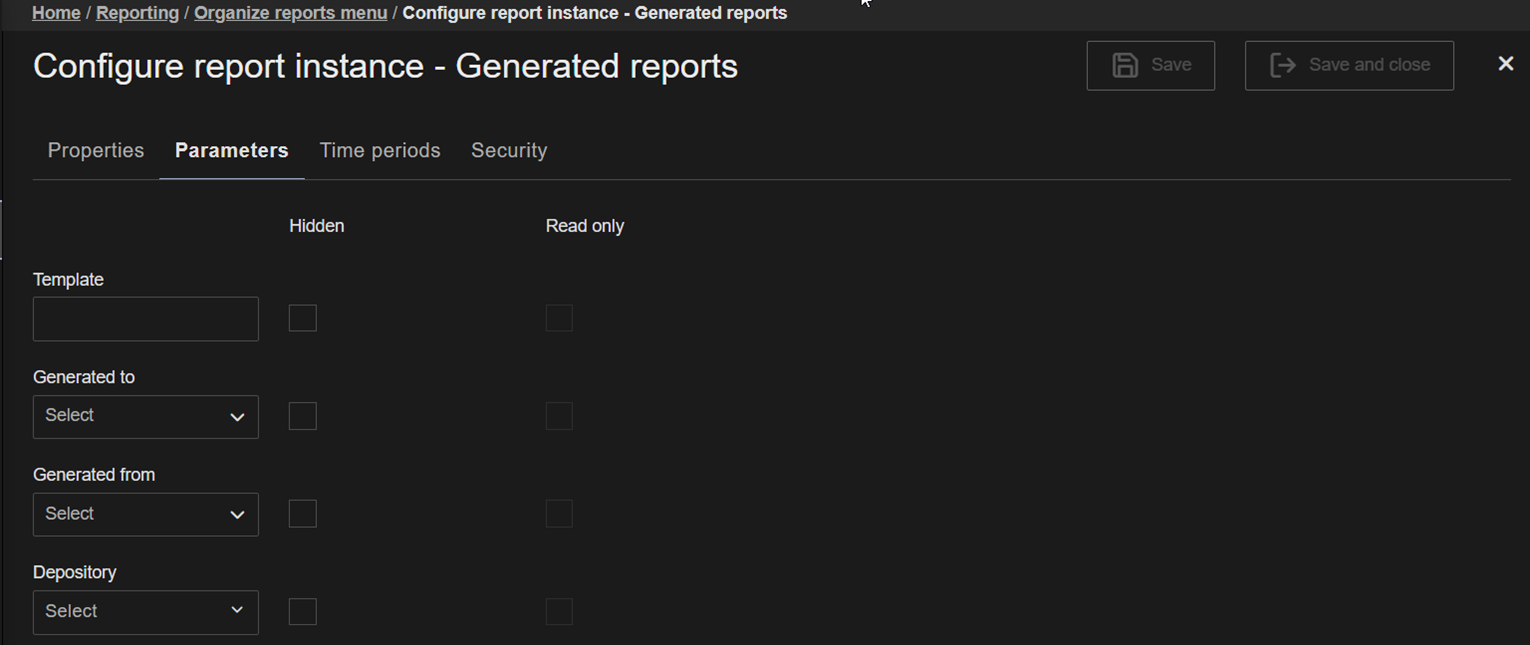The height and width of the screenshot is (645, 1530).
Task: Tick the Hidden checkbox for Depository
Action: pos(302,611)
